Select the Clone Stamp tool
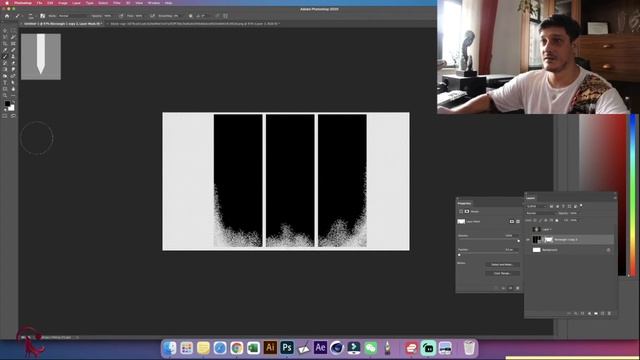Viewport: 640px width, 360px height. (x=13, y=57)
